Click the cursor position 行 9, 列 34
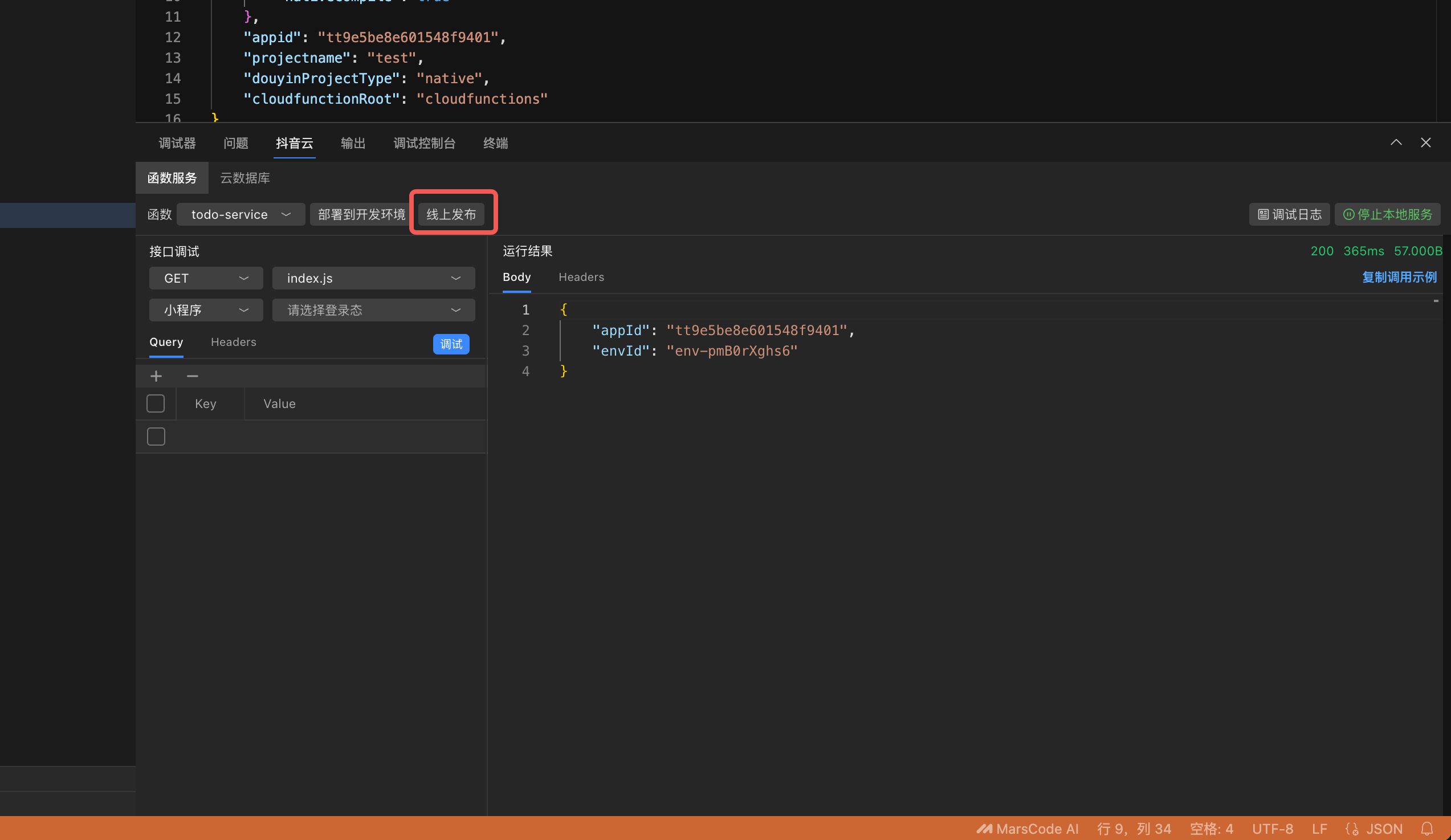The image size is (1451, 840). [x=1134, y=829]
